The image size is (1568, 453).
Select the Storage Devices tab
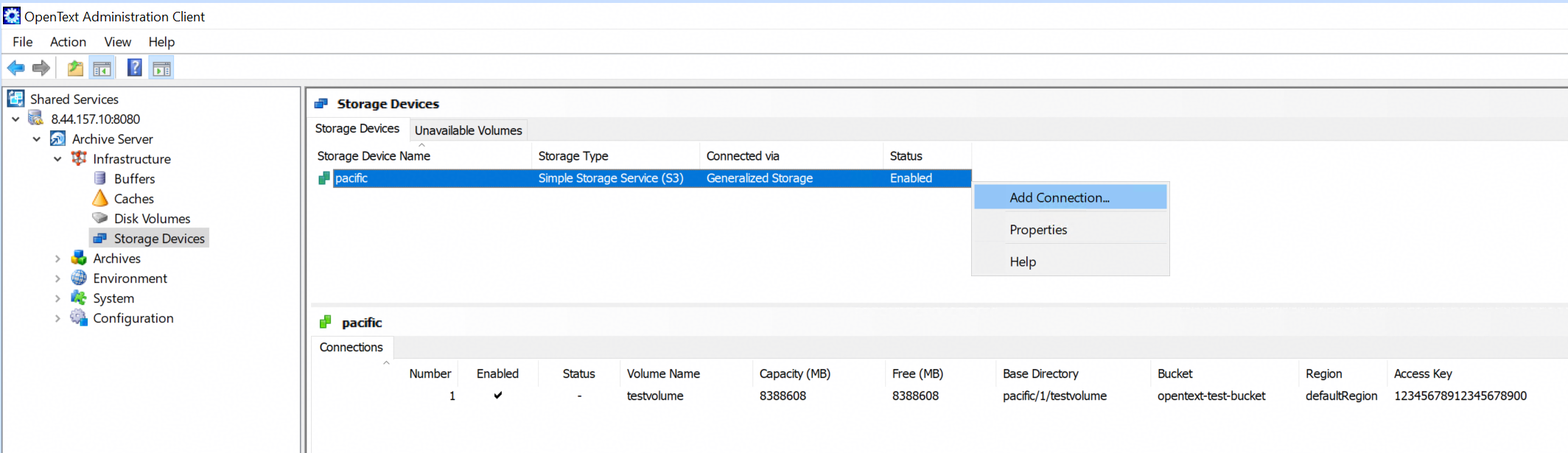357,128
